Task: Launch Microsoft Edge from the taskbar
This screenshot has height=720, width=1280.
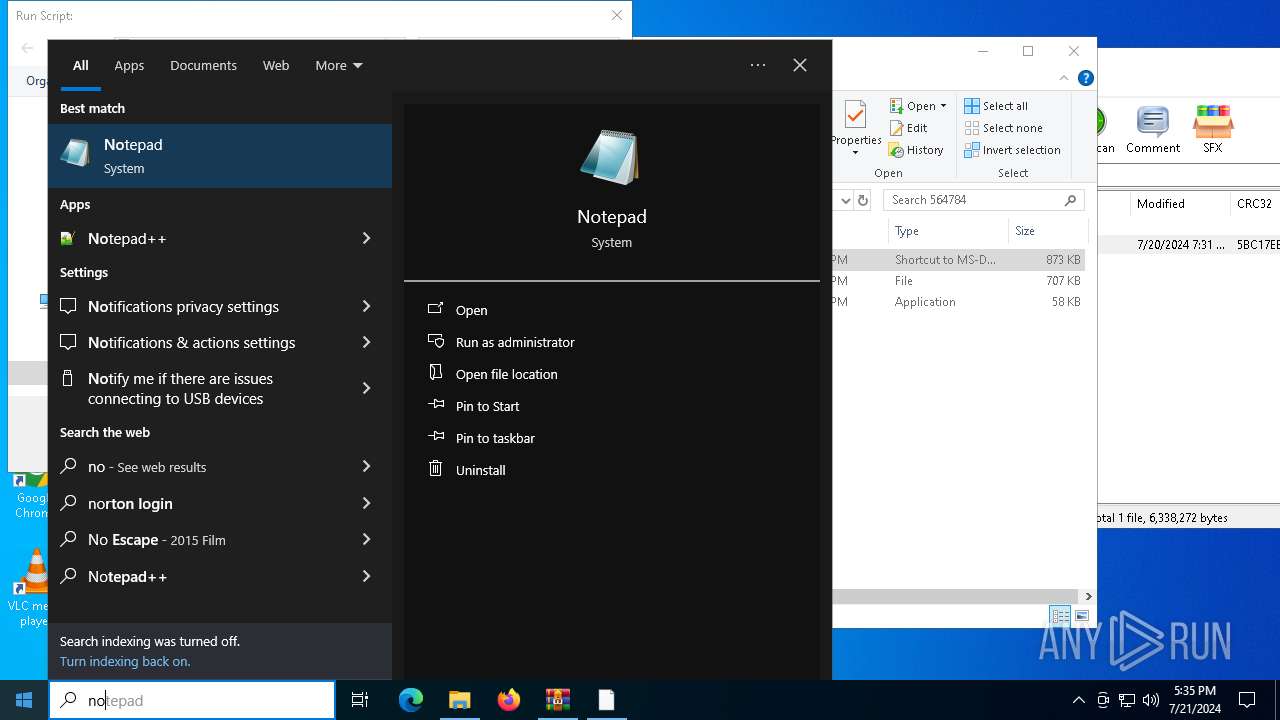Action: pyautogui.click(x=411, y=700)
